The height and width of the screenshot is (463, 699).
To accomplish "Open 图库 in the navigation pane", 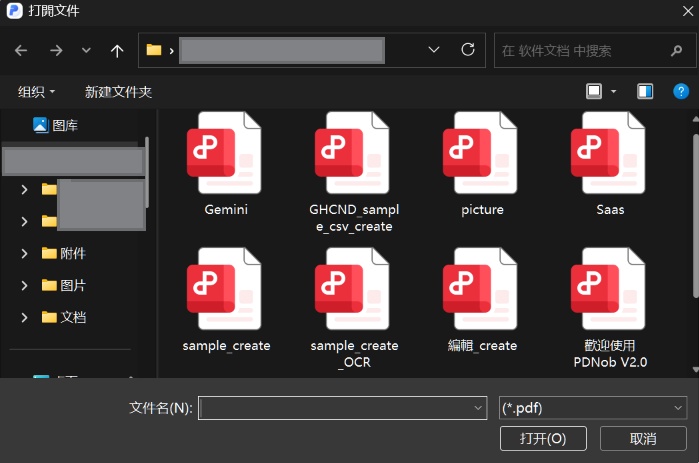I will tap(56, 126).
